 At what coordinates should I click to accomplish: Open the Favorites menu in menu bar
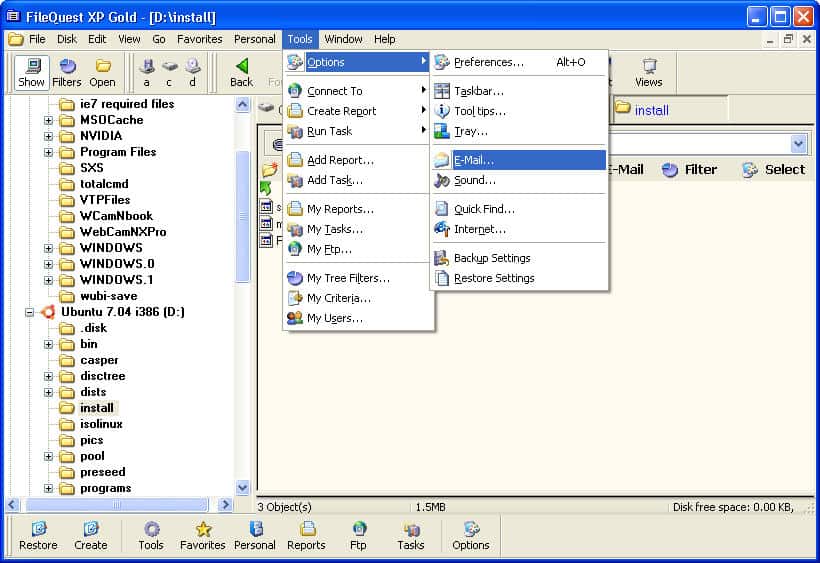tap(200, 39)
